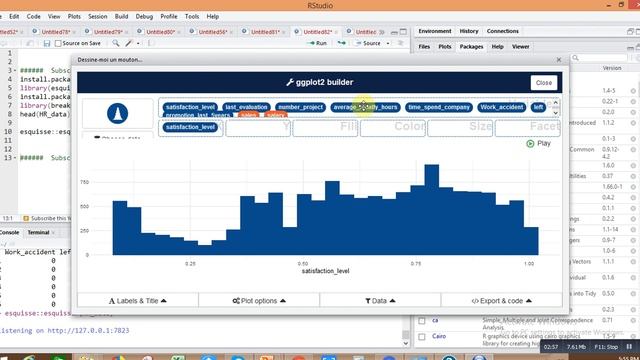The width and height of the screenshot is (640, 360).
Task: Click the up arrow of the variables list
Action: (x=556, y=103)
